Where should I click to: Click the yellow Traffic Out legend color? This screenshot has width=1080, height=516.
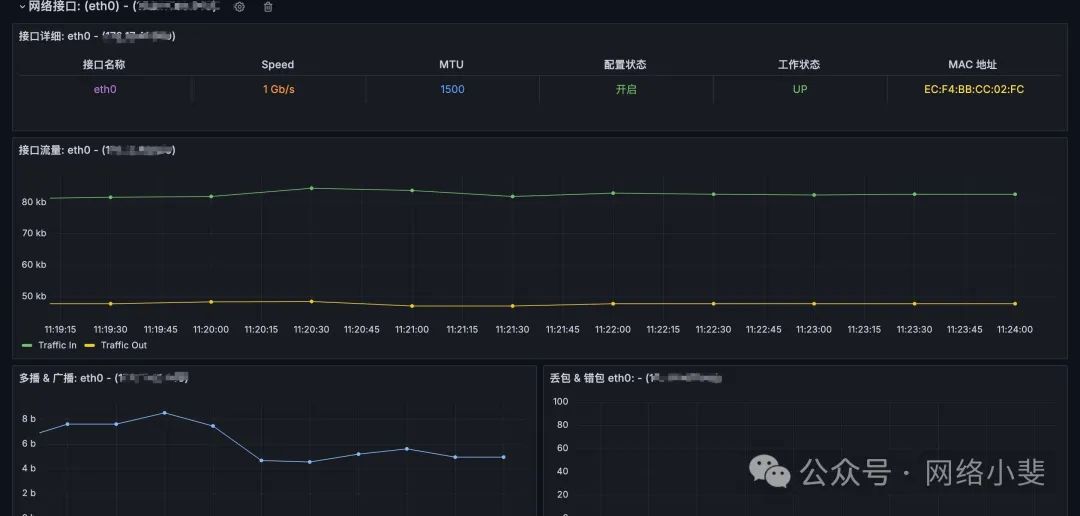click(x=90, y=345)
